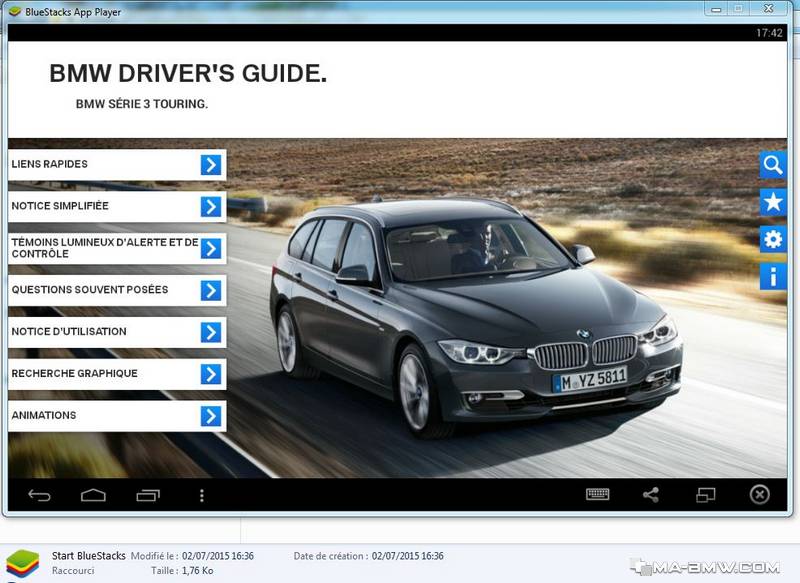
Task: Click the circled X exit icon
Action: [x=760, y=494]
